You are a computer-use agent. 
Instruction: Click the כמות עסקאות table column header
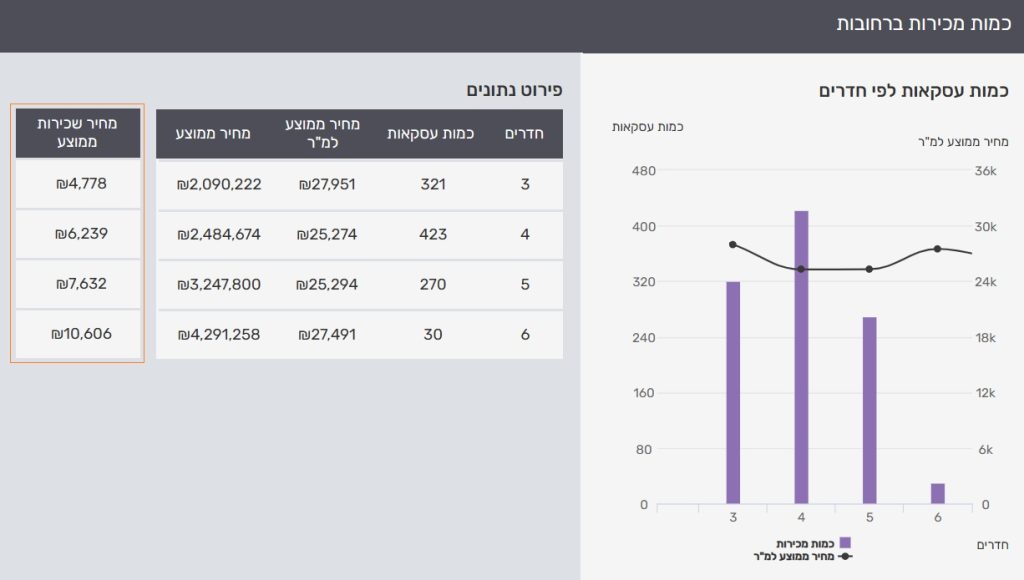click(x=431, y=134)
